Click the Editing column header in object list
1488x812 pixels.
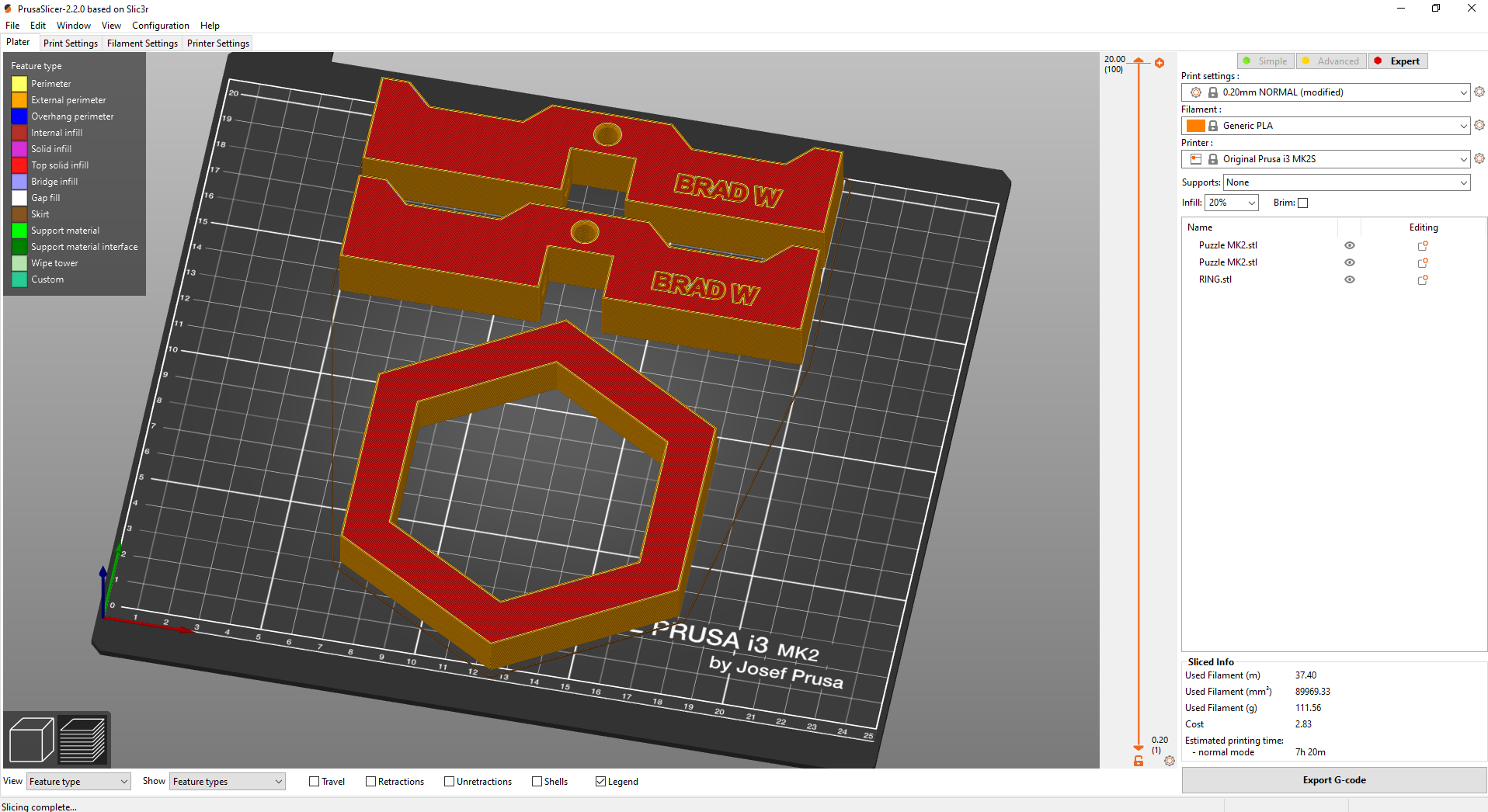[x=1424, y=227]
